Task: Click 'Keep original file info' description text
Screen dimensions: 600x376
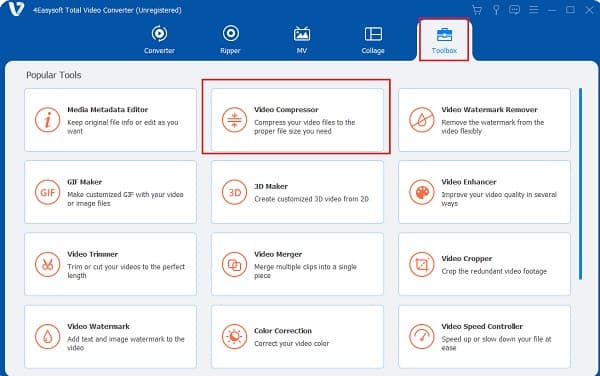Action: (x=123, y=127)
